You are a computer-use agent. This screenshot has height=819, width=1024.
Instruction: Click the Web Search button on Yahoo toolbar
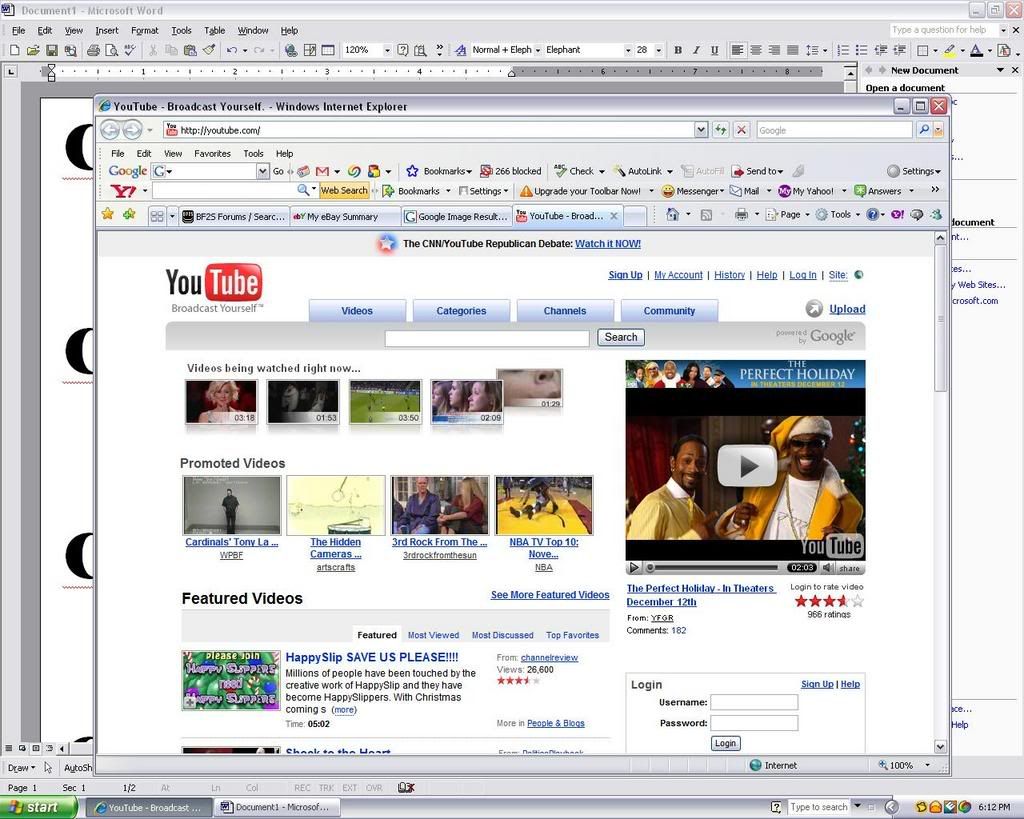[344, 191]
